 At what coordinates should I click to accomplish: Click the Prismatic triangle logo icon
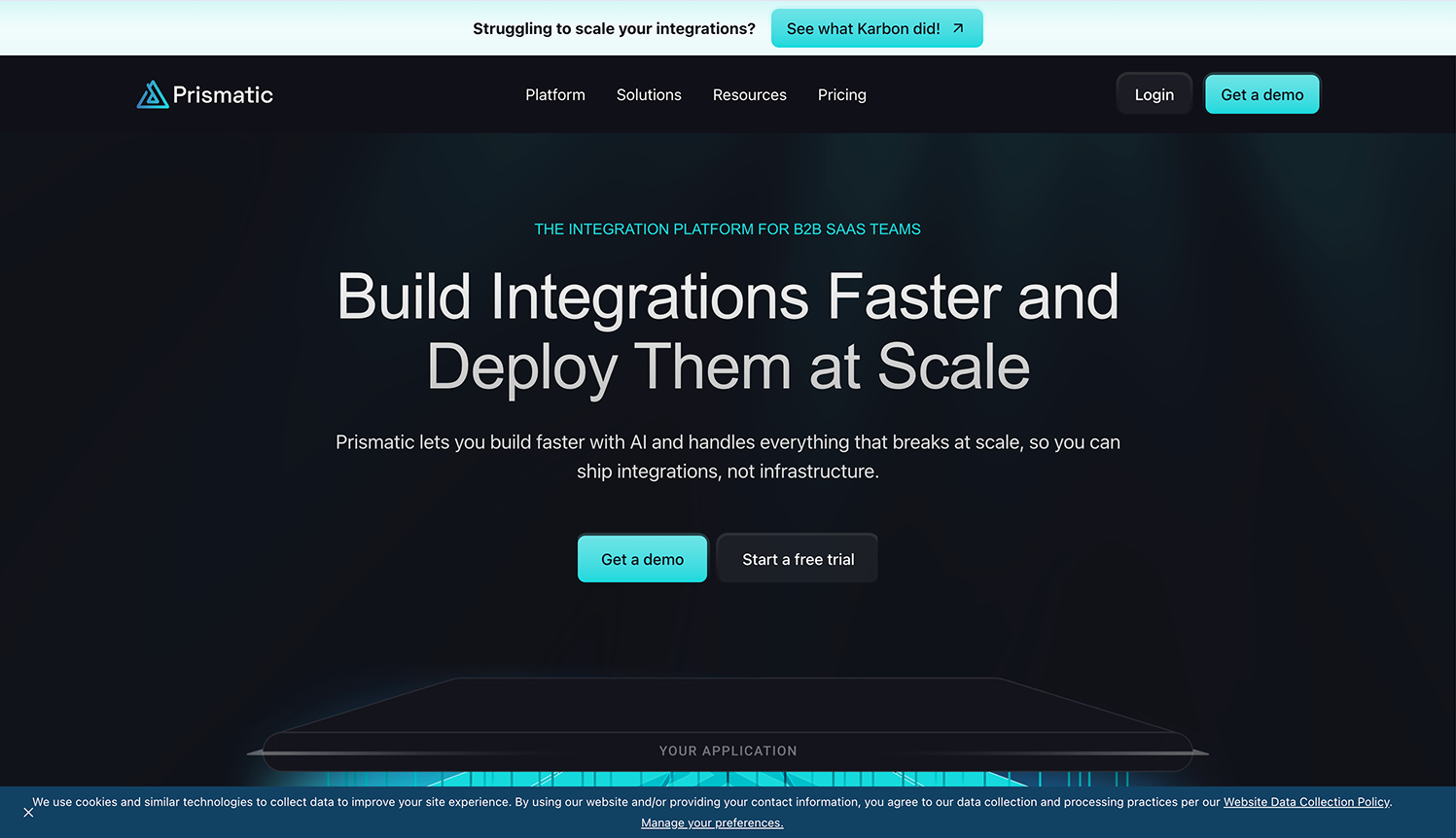[153, 94]
